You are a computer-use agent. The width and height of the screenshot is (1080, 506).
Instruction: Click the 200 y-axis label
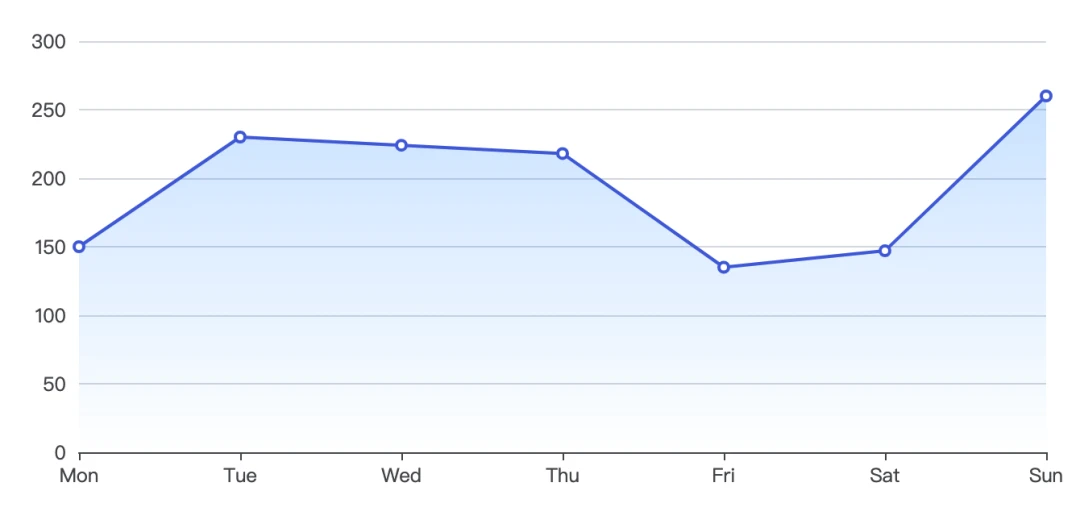[x=49, y=179]
